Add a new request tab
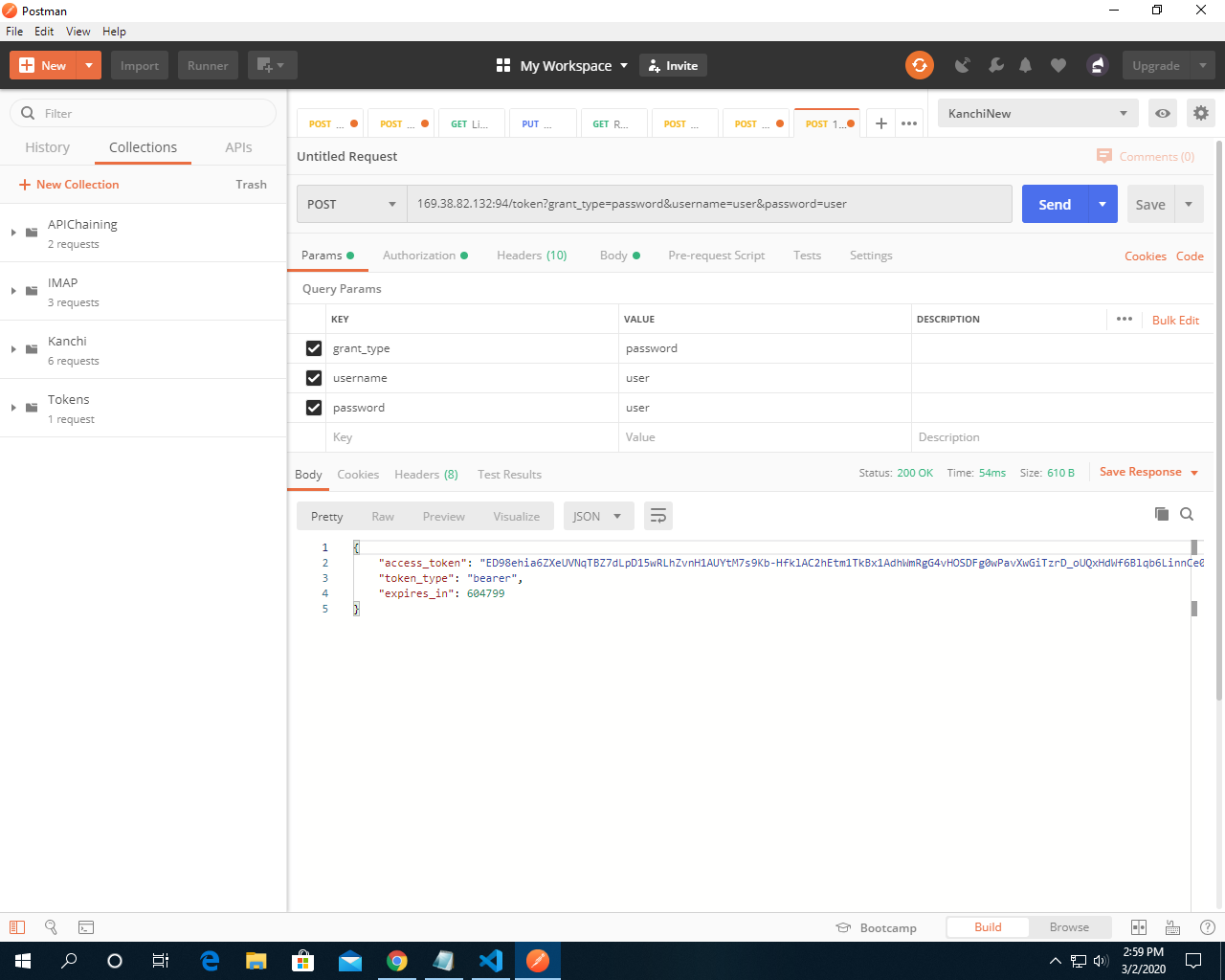Image resolution: width=1225 pixels, height=980 pixels. 880,123
